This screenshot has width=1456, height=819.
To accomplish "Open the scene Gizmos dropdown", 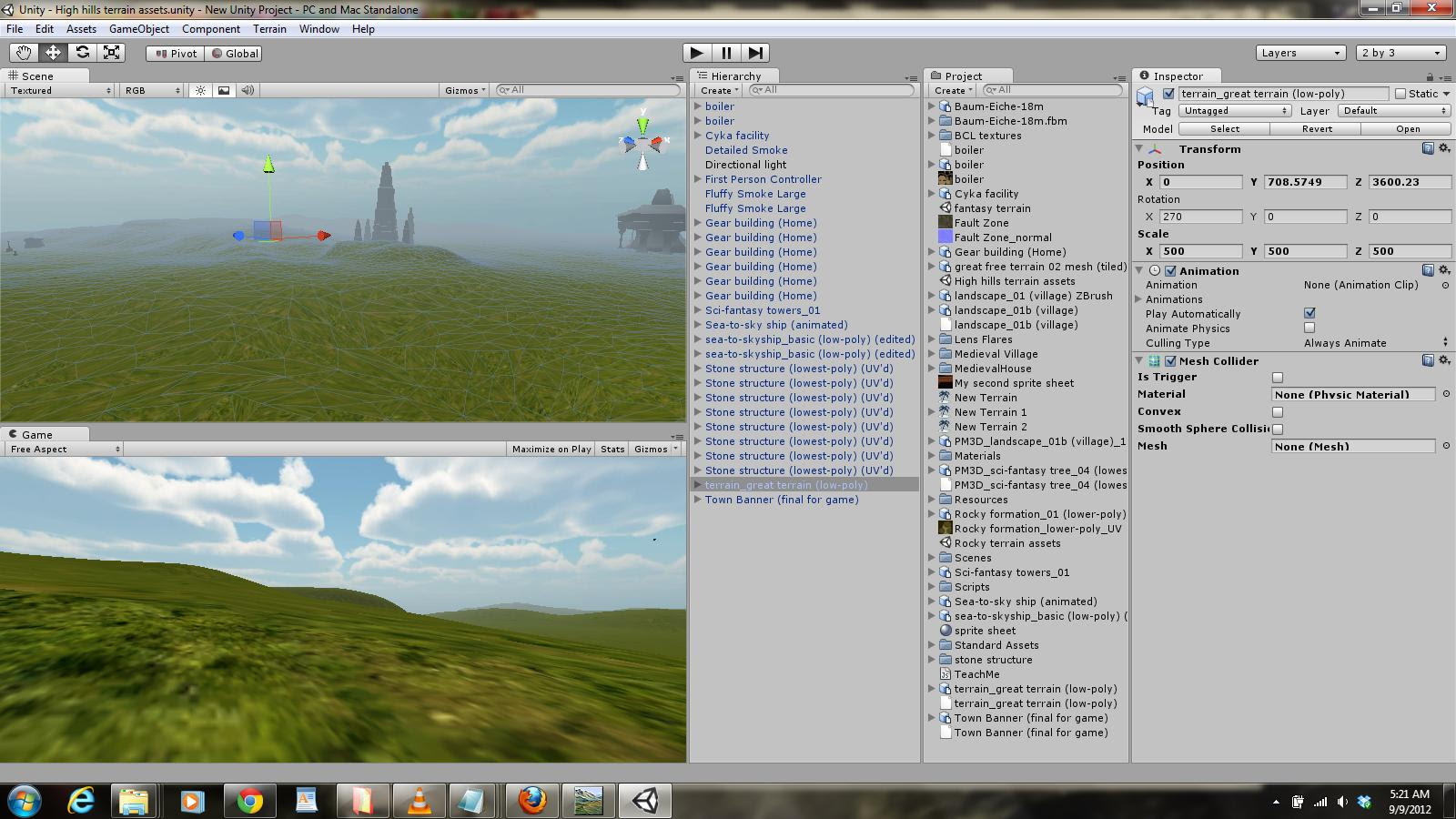I will coord(465,90).
